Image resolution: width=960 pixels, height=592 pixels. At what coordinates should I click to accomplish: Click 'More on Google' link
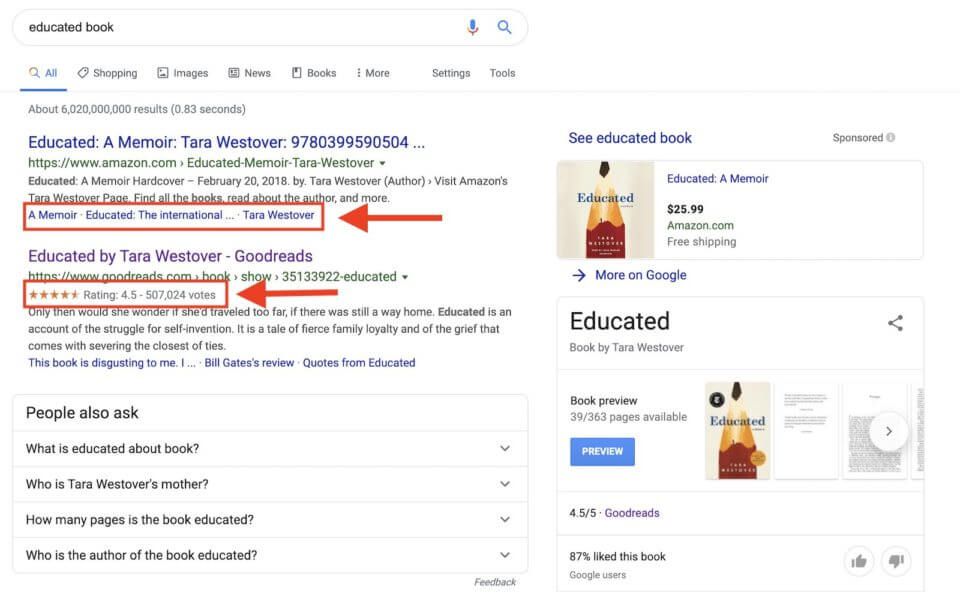(641, 275)
